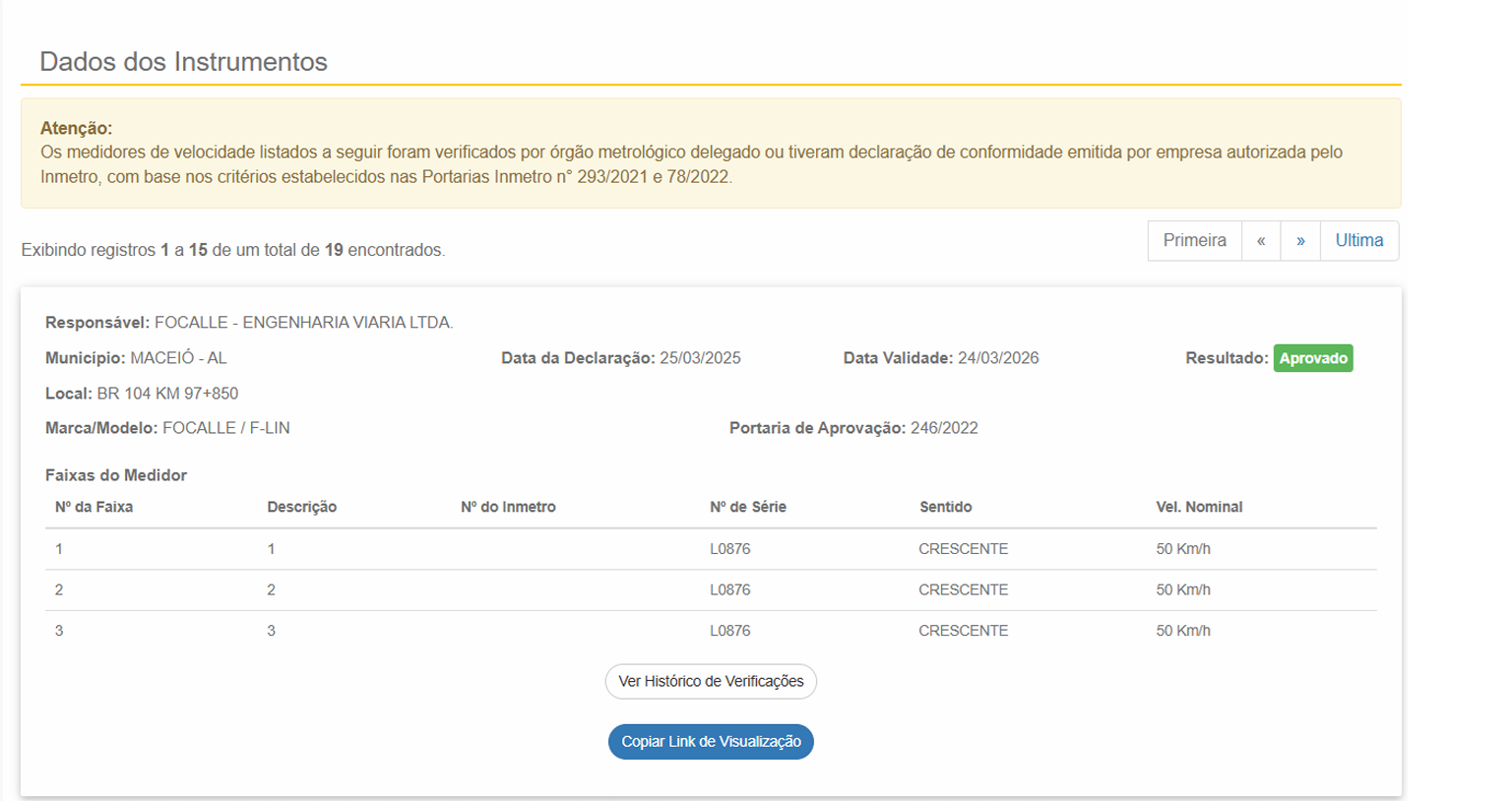Open Ver Histórico de Verificações
1512x801 pixels.
coord(711,681)
